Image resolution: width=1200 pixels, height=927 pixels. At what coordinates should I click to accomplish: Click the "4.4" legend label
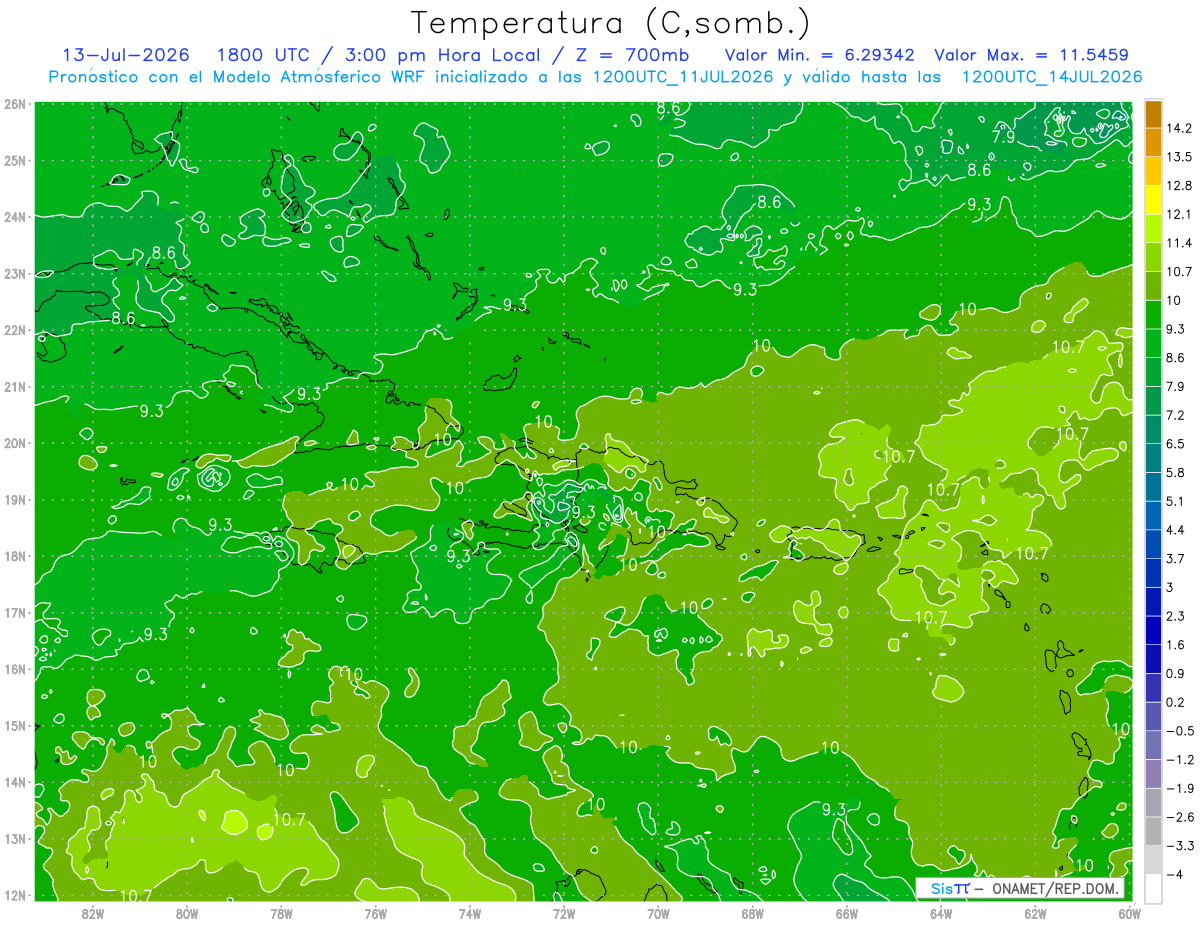click(x=1176, y=529)
